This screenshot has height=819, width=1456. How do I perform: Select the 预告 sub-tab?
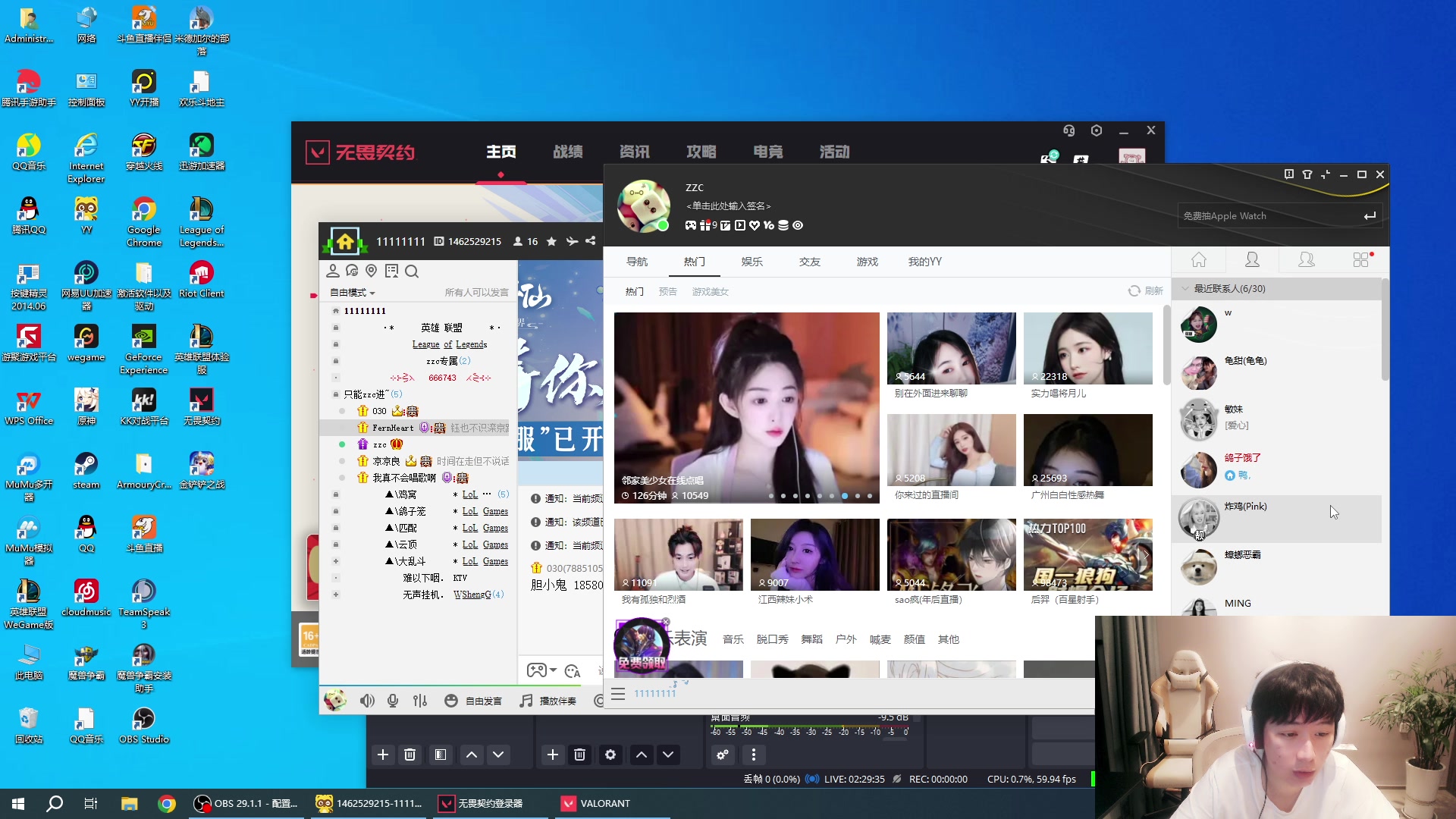pyautogui.click(x=667, y=291)
